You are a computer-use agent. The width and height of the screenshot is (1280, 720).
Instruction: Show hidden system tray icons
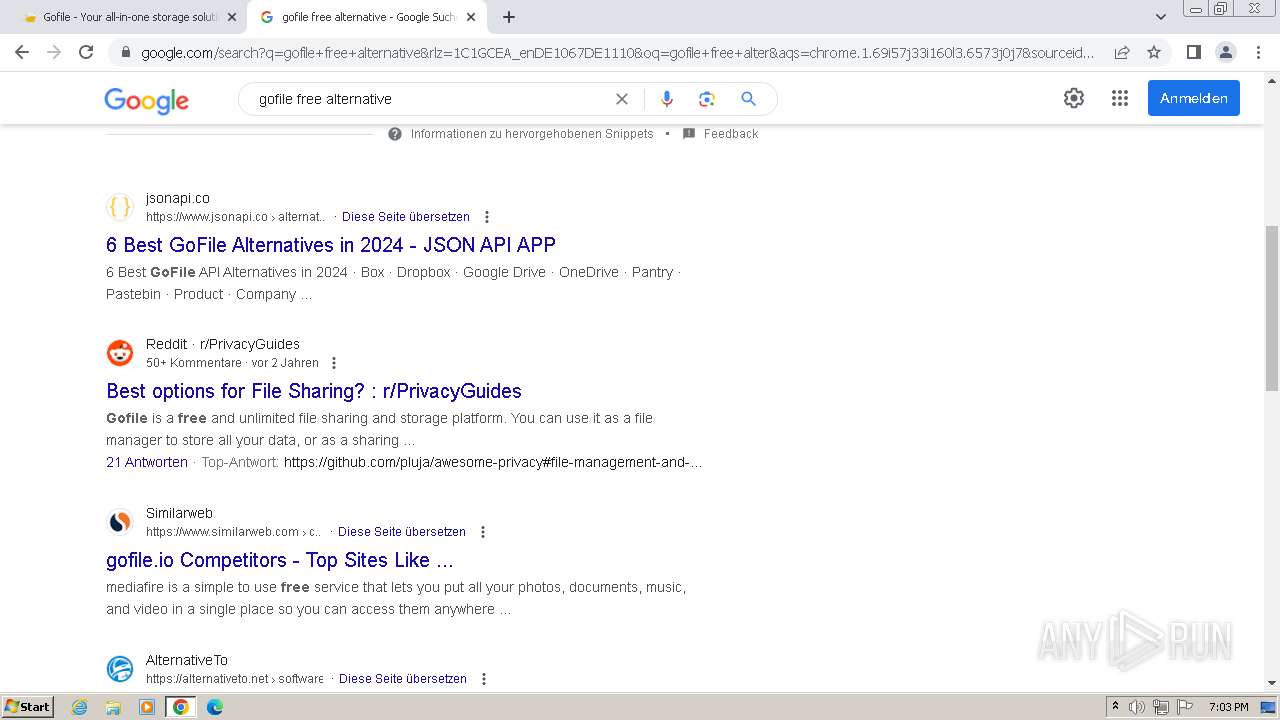click(1115, 706)
